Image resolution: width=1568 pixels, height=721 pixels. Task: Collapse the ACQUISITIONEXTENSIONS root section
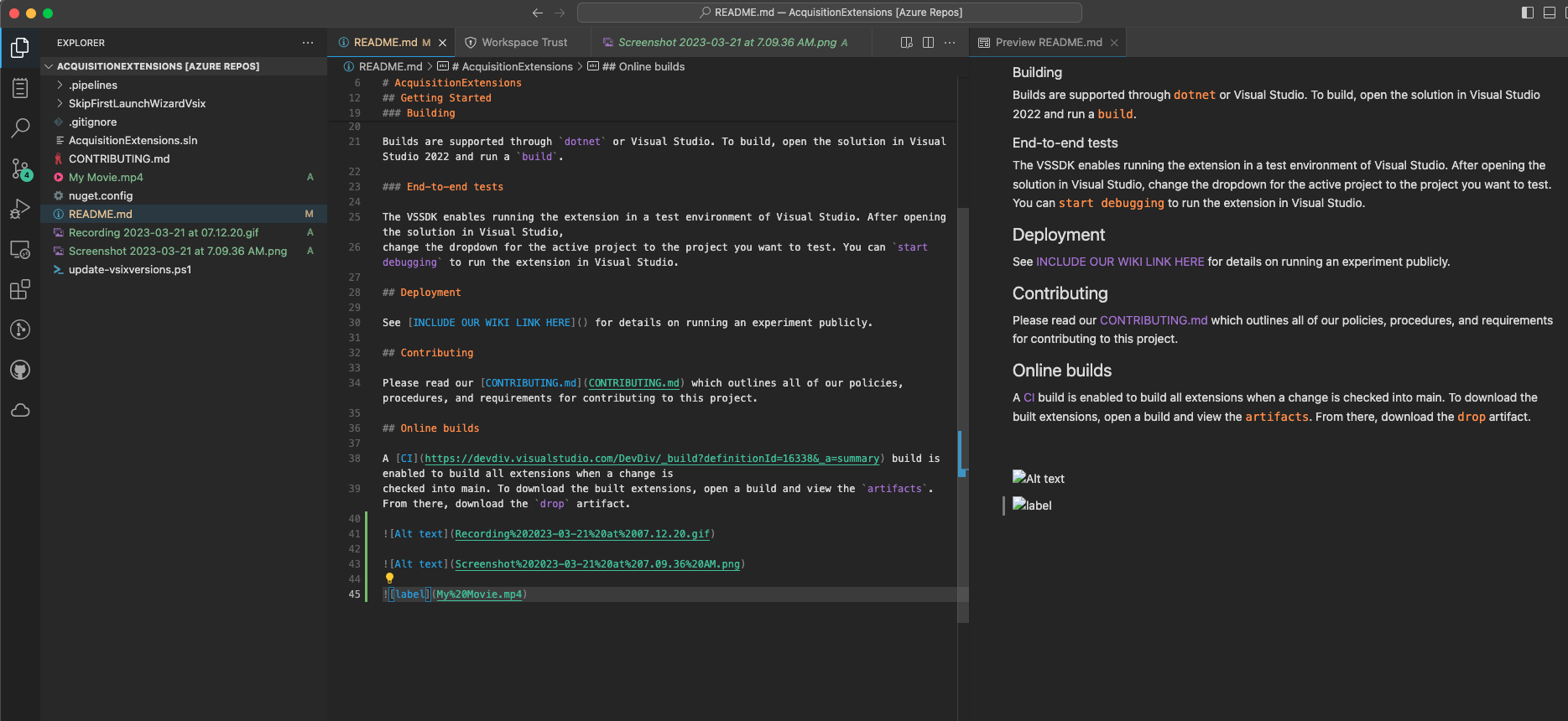pyautogui.click(x=49, y=66)
